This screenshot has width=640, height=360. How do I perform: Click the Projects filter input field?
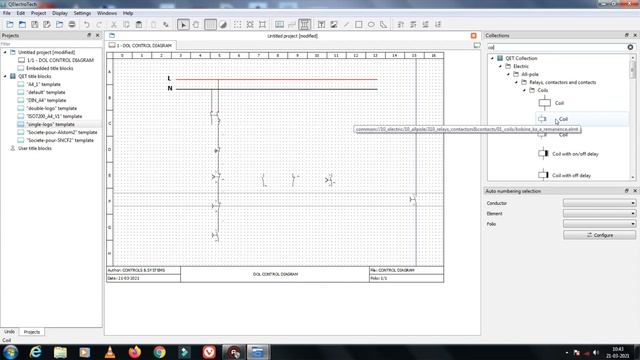(51, 44)
